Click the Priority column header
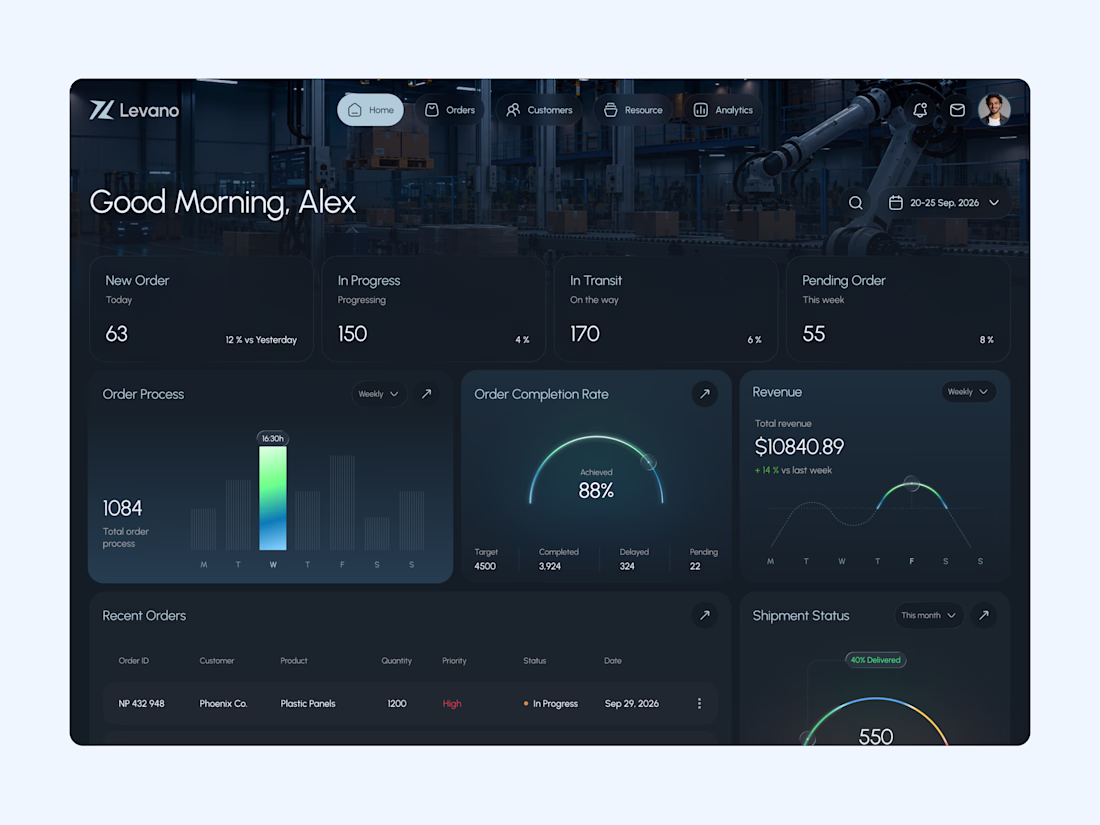Screen dimensions: 1100x825 point(454,661)
